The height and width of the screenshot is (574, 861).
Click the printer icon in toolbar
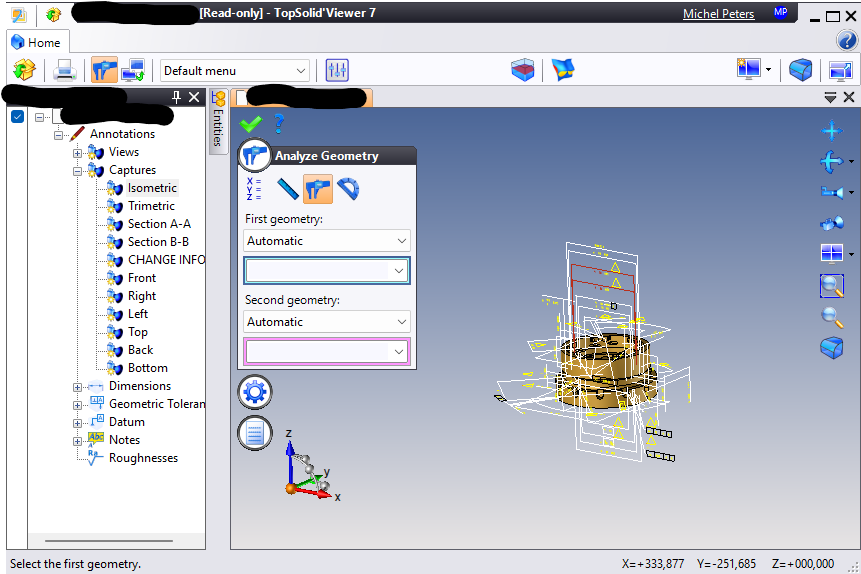65,70
